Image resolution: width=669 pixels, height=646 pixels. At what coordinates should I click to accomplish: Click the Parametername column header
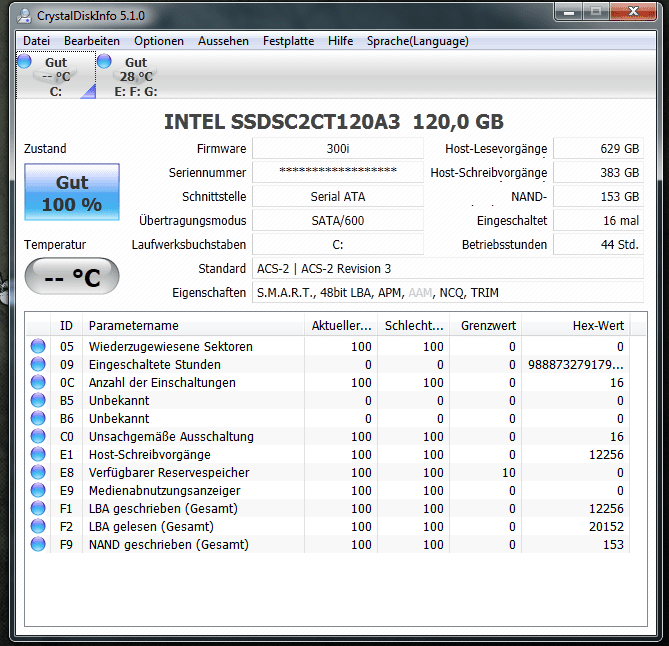tap(193, 326)
